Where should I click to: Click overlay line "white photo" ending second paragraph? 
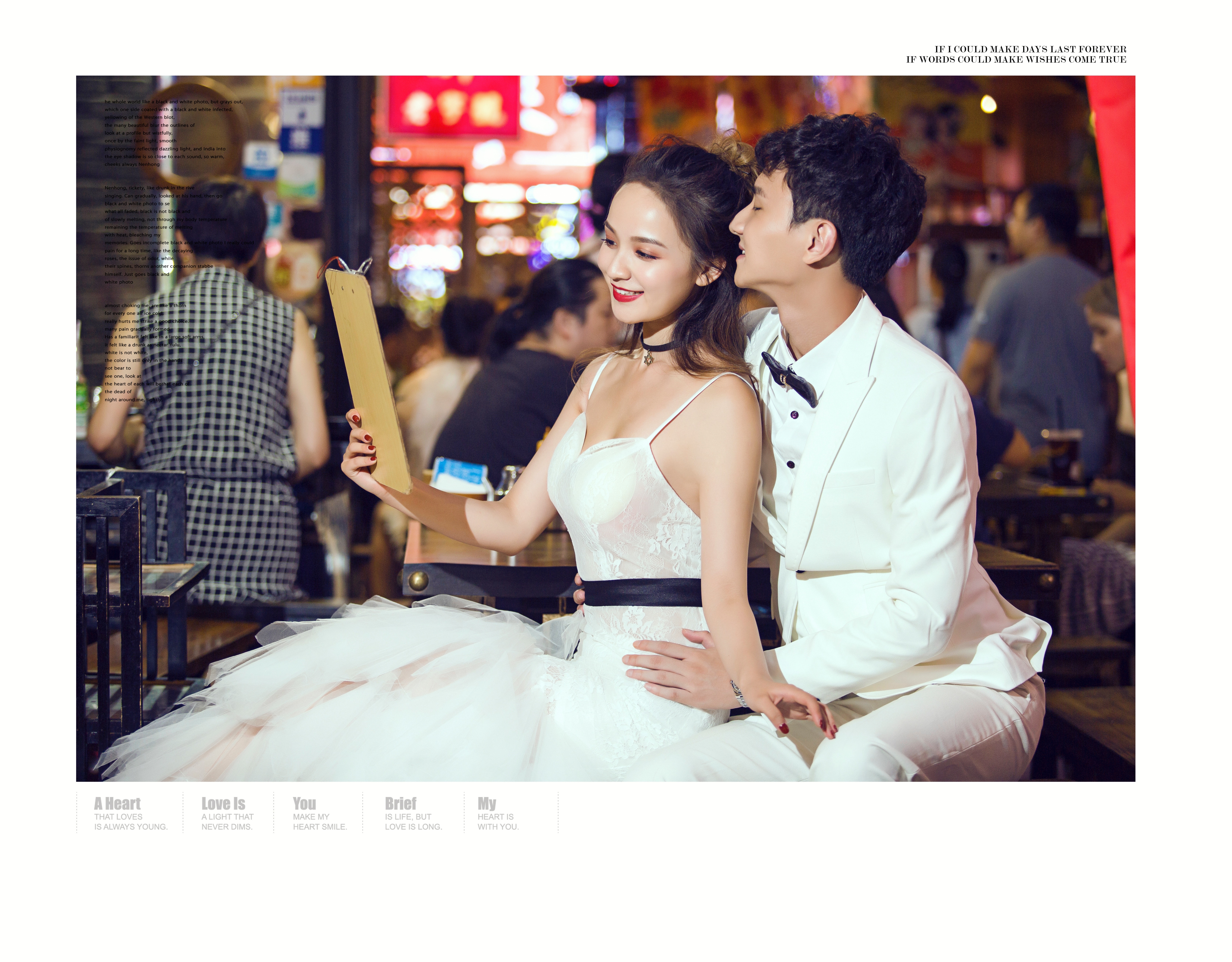(x=119, y=282)
